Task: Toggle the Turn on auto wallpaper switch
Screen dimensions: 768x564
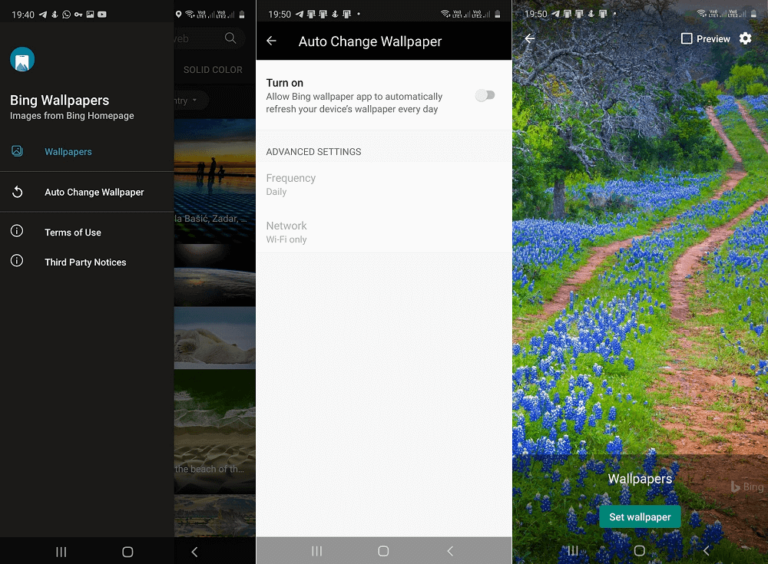Action: (485, 95)
